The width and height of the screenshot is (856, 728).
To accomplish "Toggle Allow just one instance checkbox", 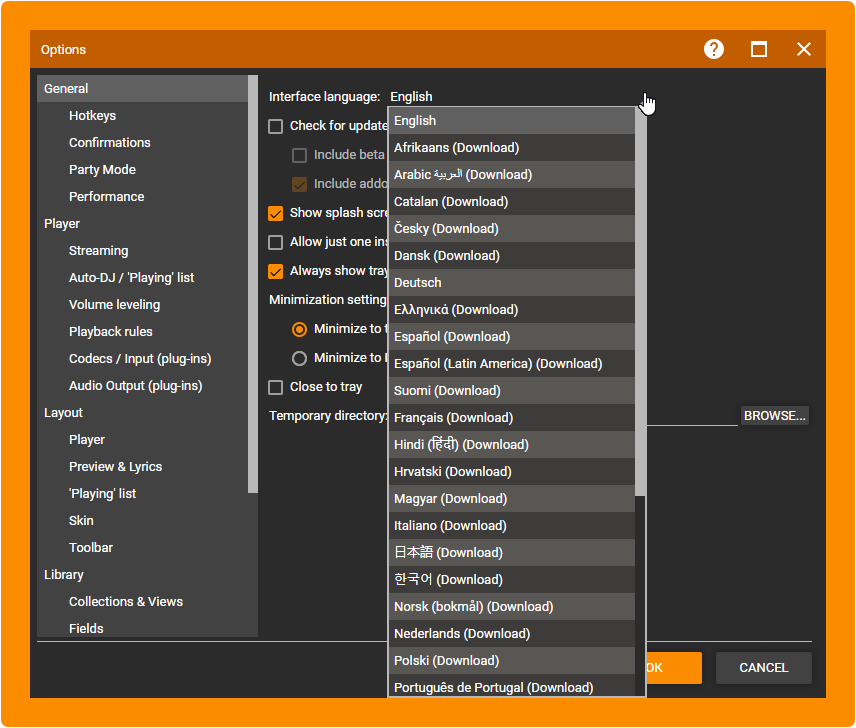I will coord(276,242).
